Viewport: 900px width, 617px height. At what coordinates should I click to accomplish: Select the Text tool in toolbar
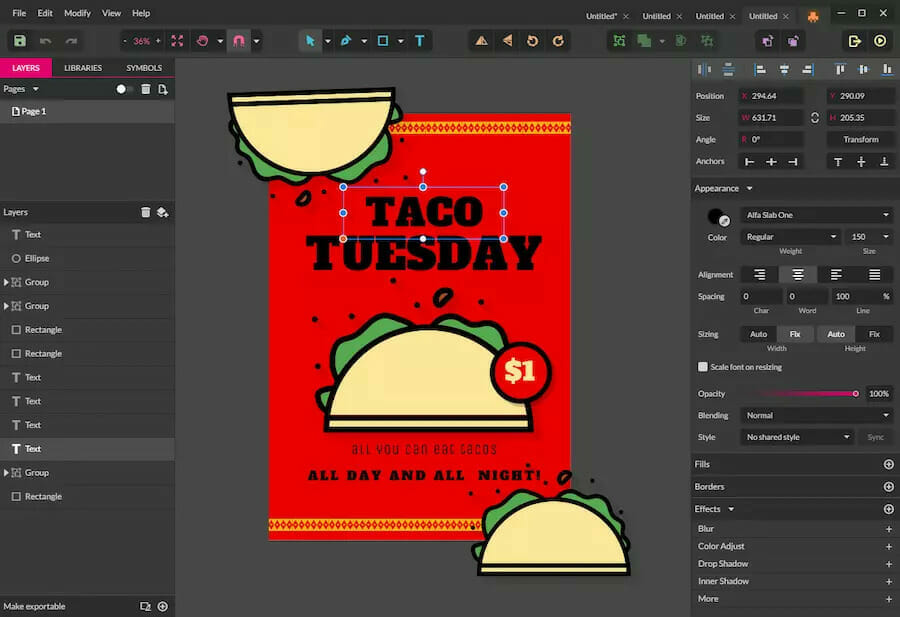click(x=420, y=41)
